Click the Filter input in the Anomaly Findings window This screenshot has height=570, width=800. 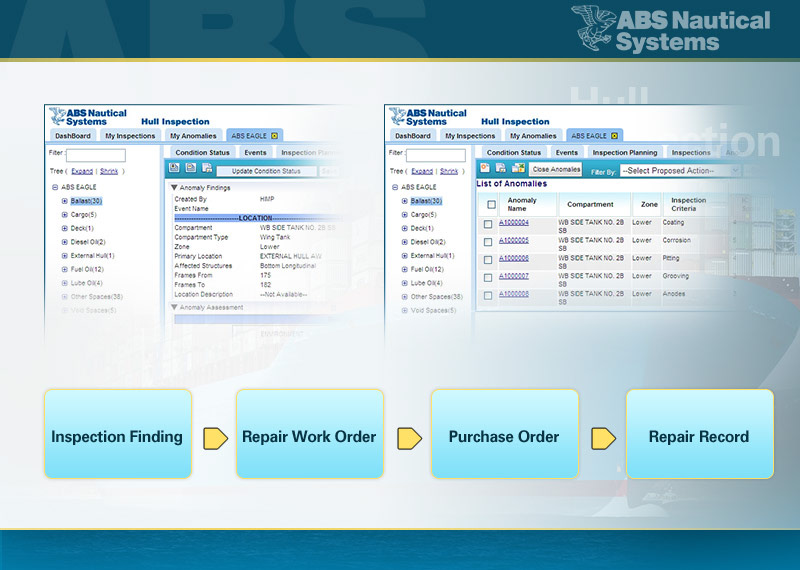(96, 155)
